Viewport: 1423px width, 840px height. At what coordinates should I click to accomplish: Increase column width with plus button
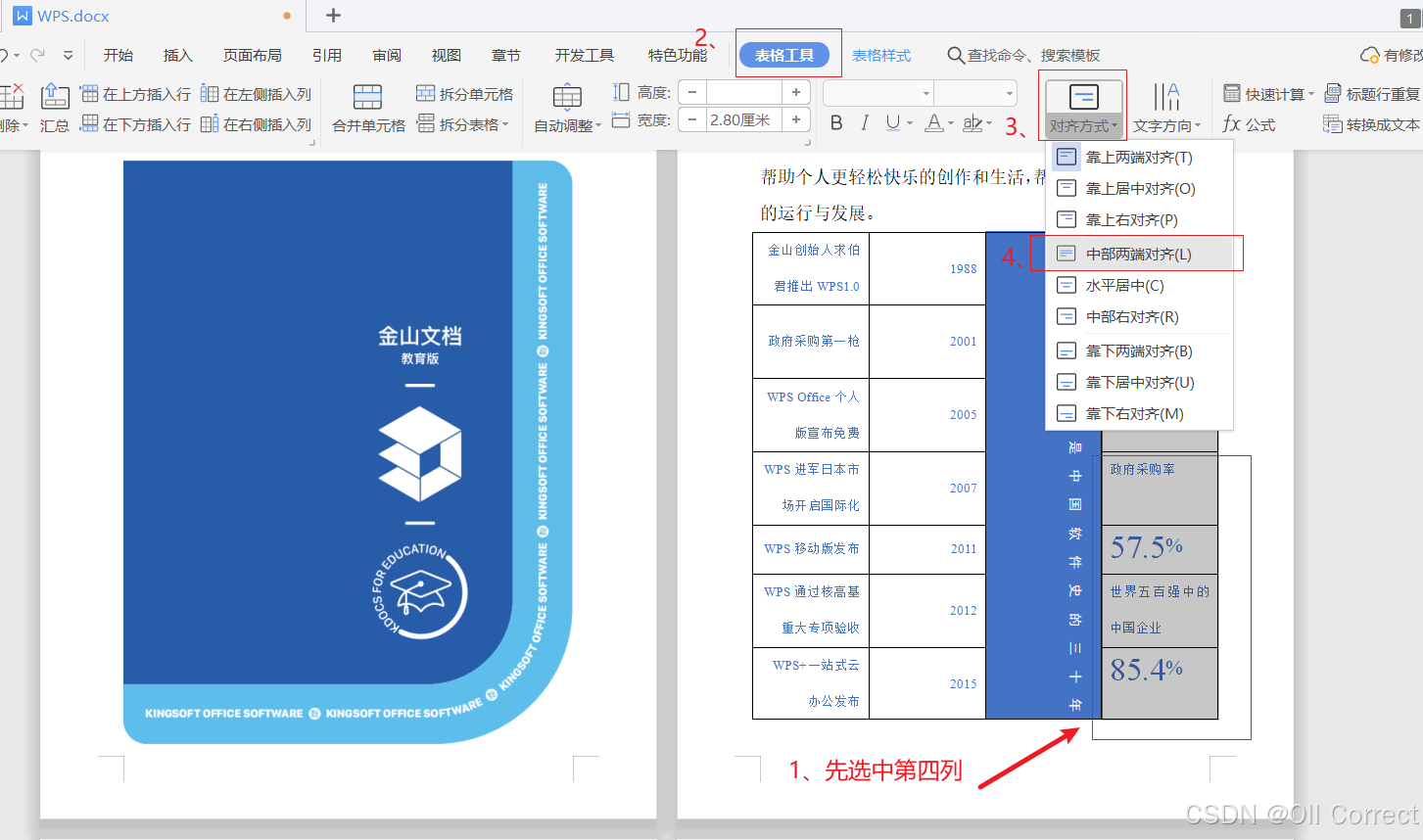point(796,119)
